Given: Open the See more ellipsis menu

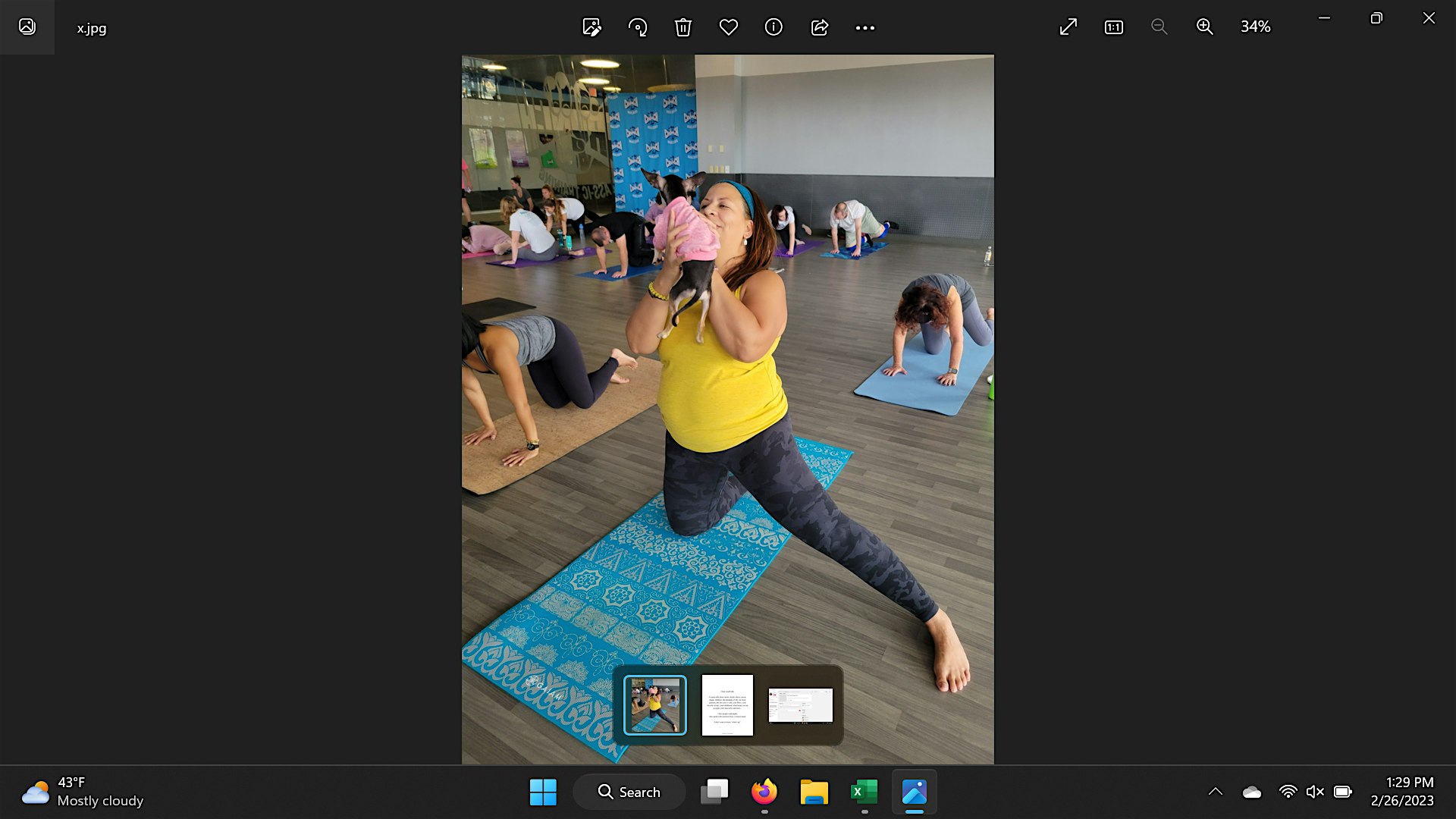Looking at the screenshot, I should coord(864,27).
